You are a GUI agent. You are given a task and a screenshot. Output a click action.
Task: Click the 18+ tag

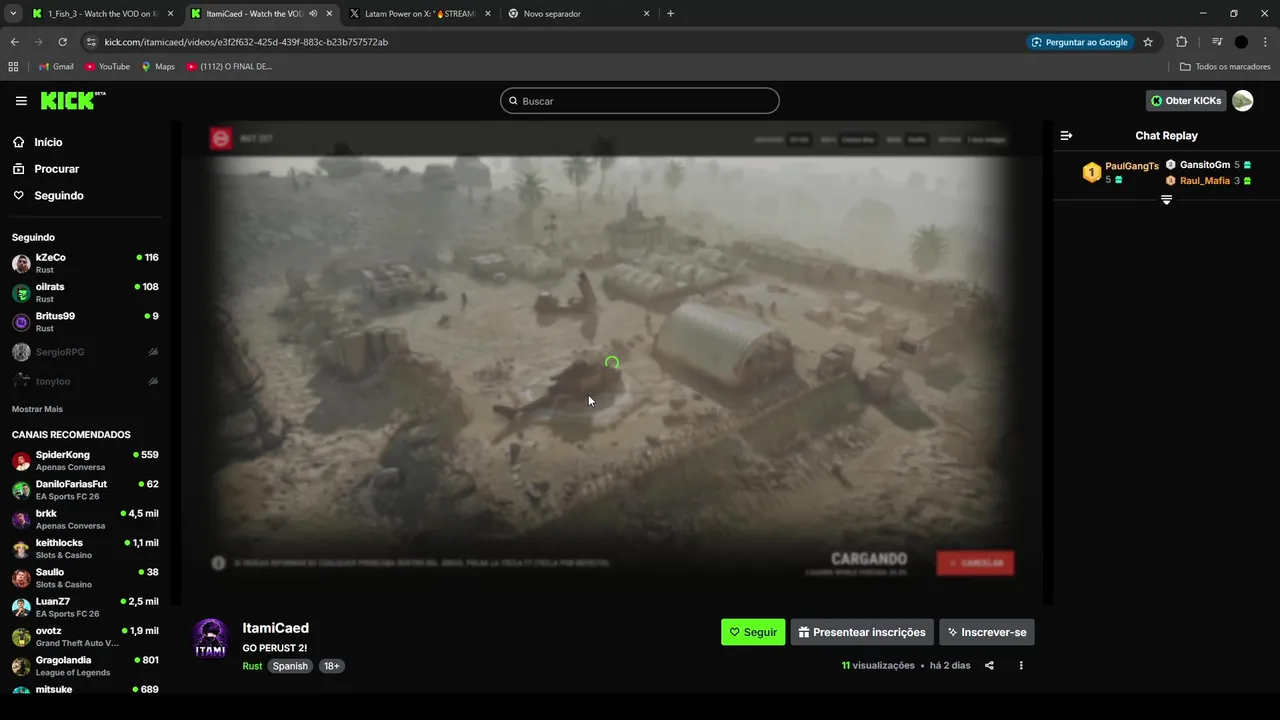click(x=332, y=666)
